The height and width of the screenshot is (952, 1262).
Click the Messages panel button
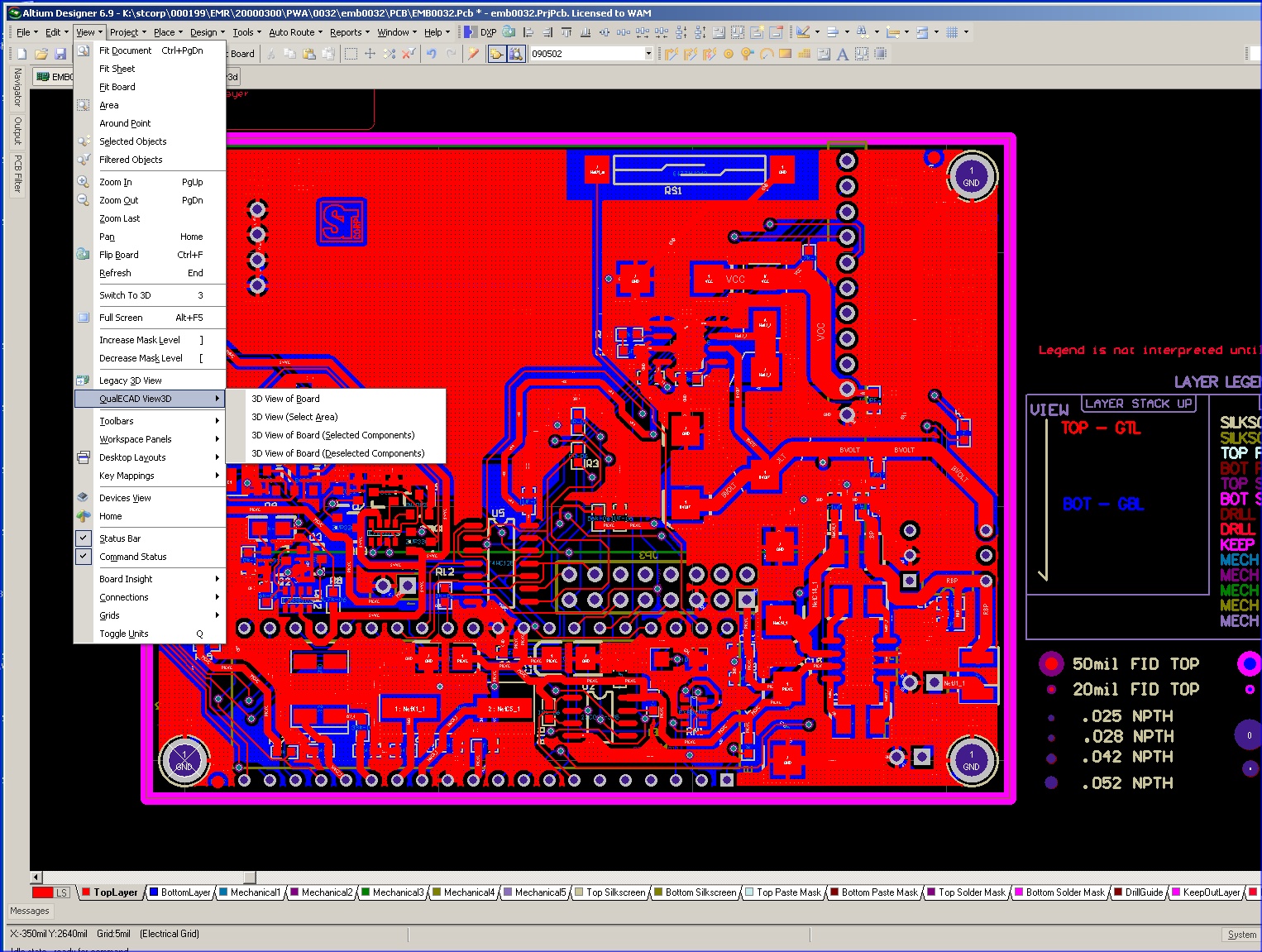(x=30, y=911)
